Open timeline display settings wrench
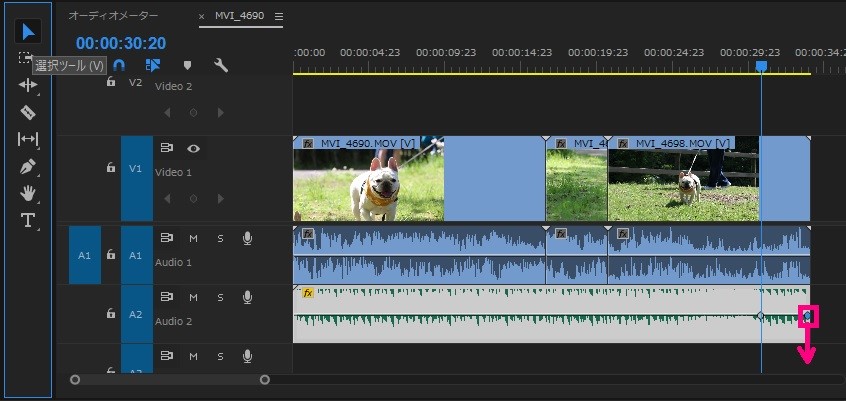The height and width of the screenshot is (401, 846). (x=221, y=65)
